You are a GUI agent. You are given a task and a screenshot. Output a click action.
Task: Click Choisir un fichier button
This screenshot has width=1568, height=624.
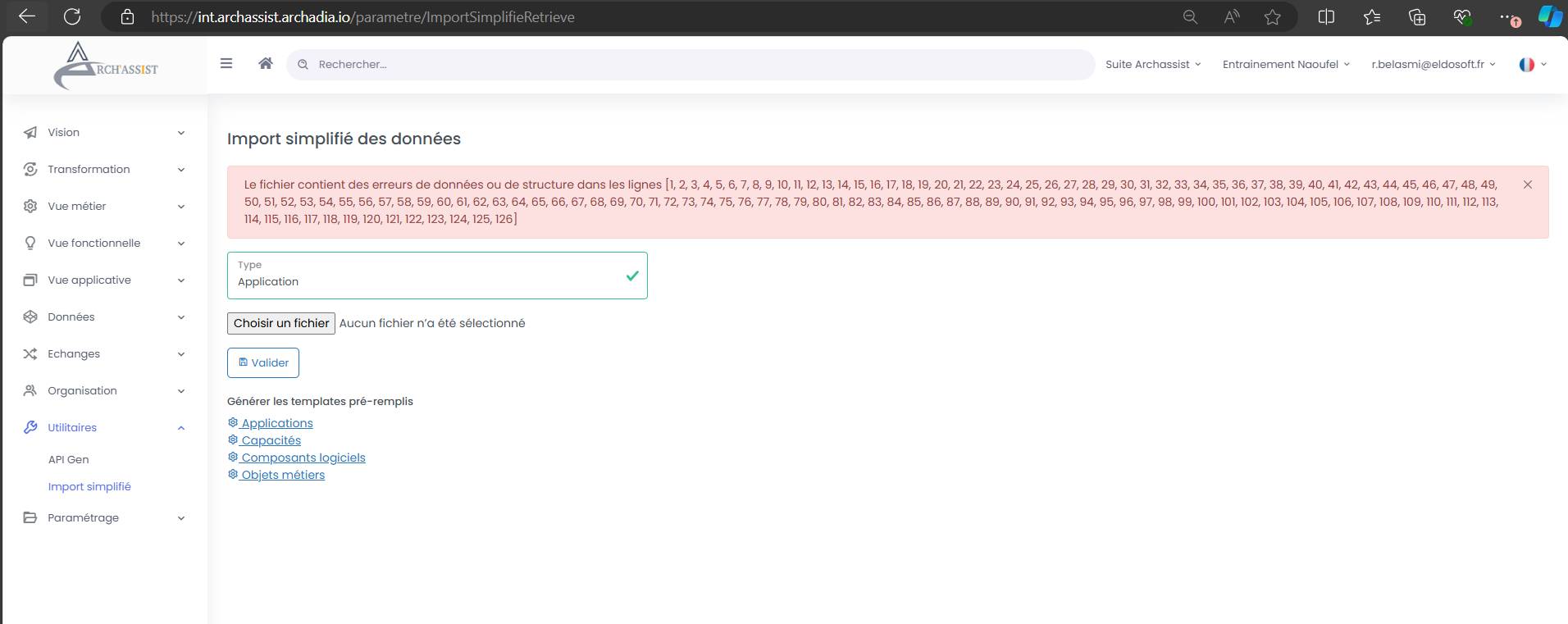coord(281,323)
